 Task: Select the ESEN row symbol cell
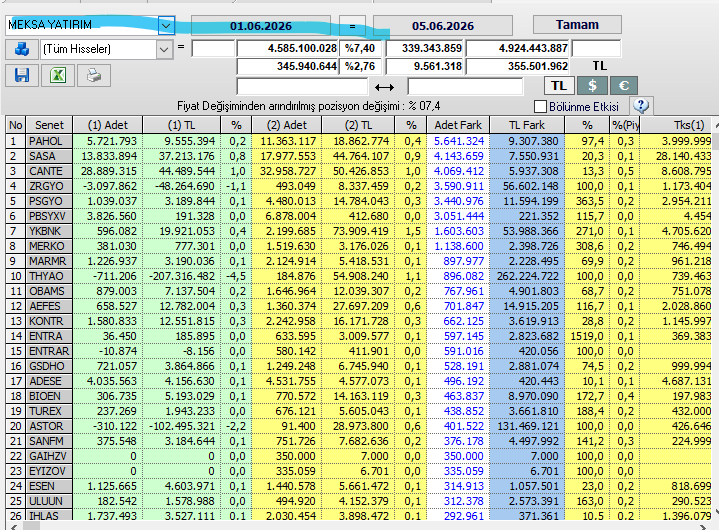point(49,486)
